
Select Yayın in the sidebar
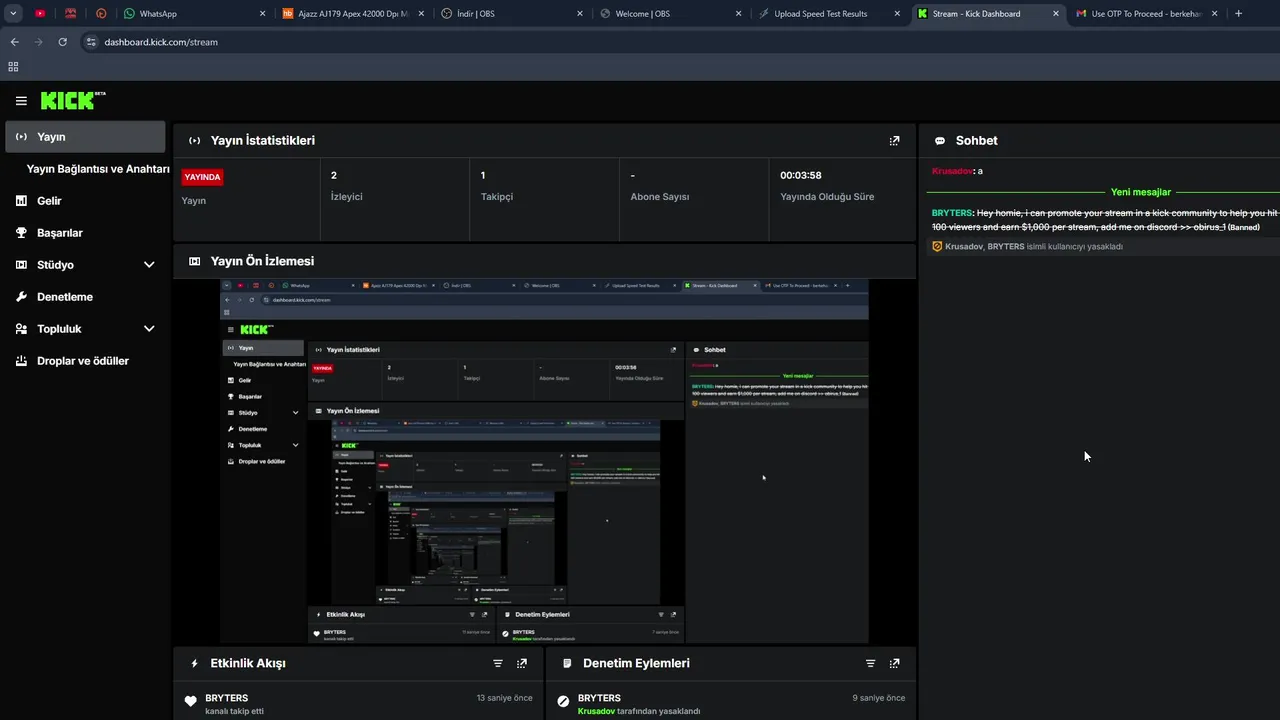[85, 137]
